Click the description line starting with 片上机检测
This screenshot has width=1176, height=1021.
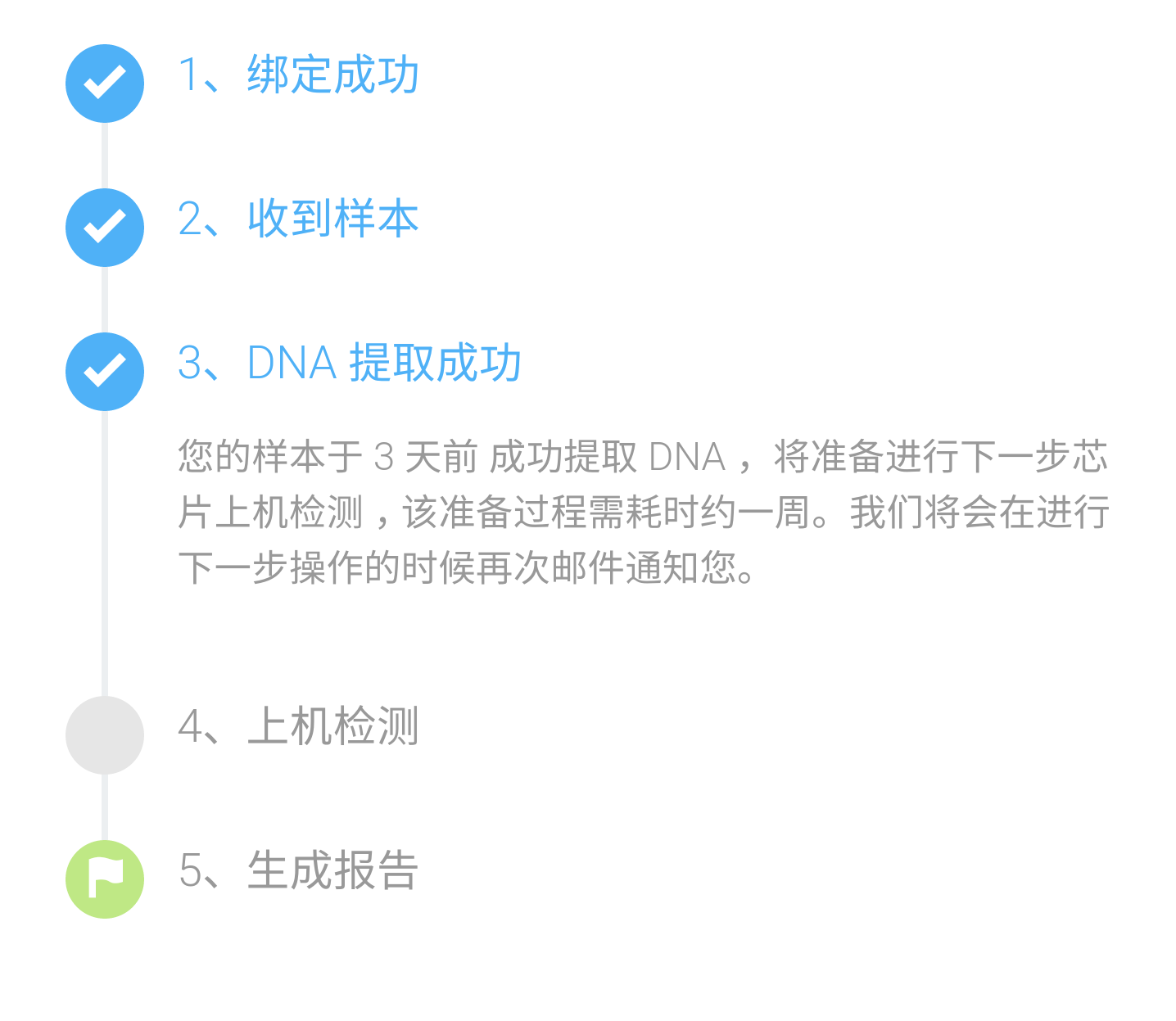tap(644, 513)
